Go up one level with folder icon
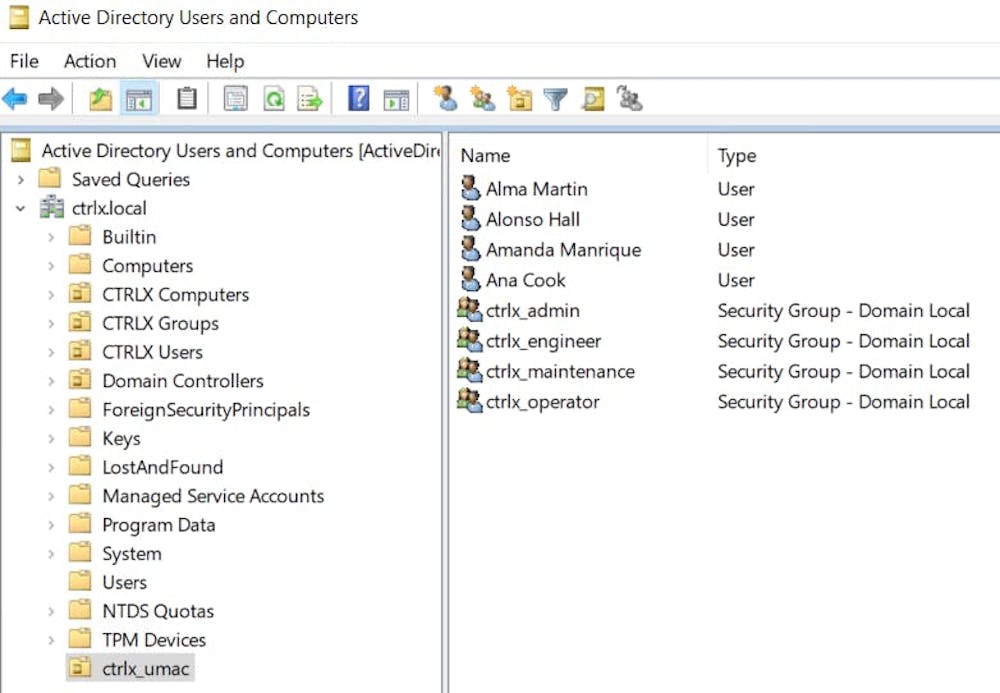The image size is (1000, 693). [x=101, y=98]
